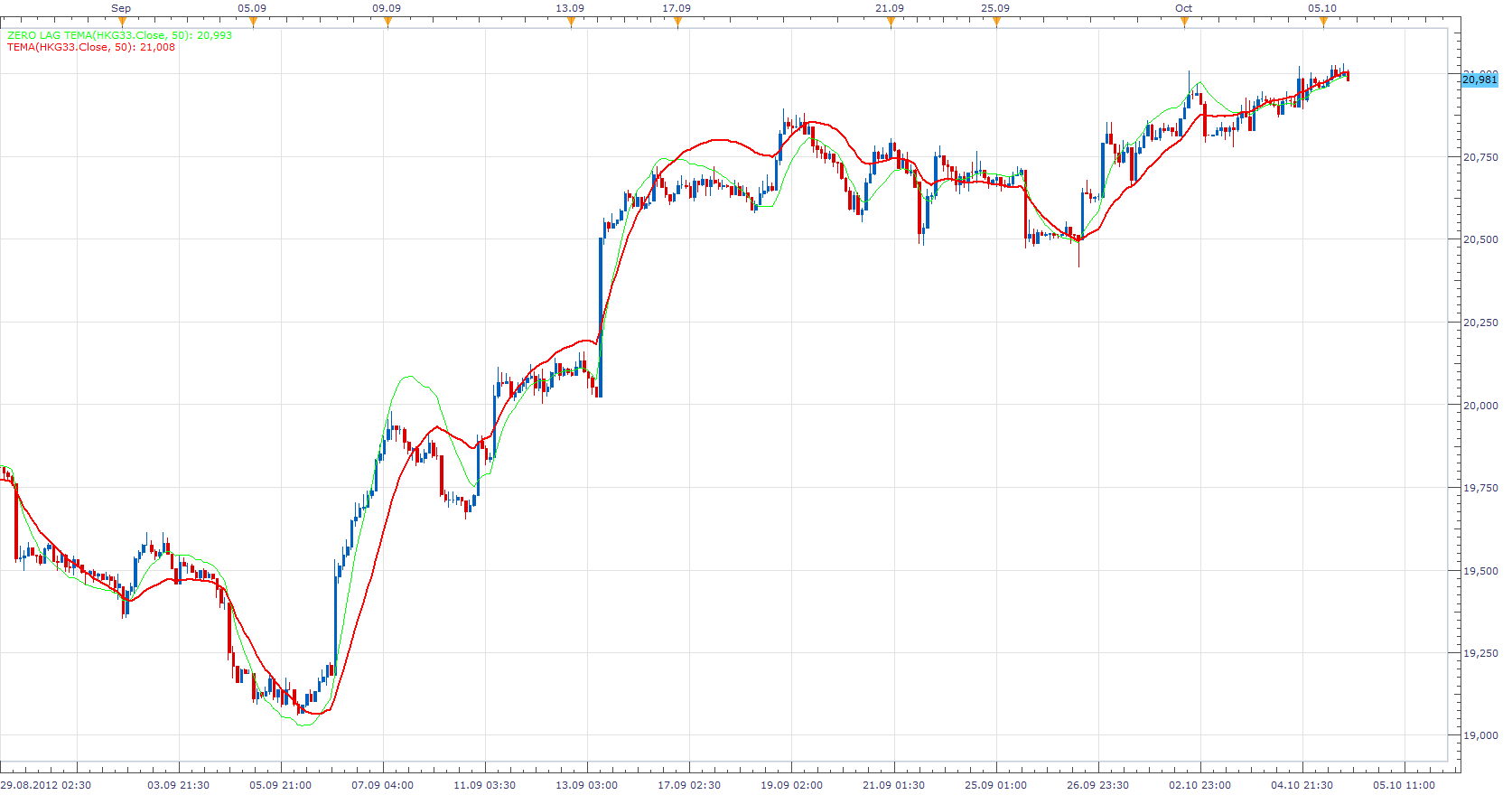
Task: Select the orange marker below 09.09
Action: [388, 22]
